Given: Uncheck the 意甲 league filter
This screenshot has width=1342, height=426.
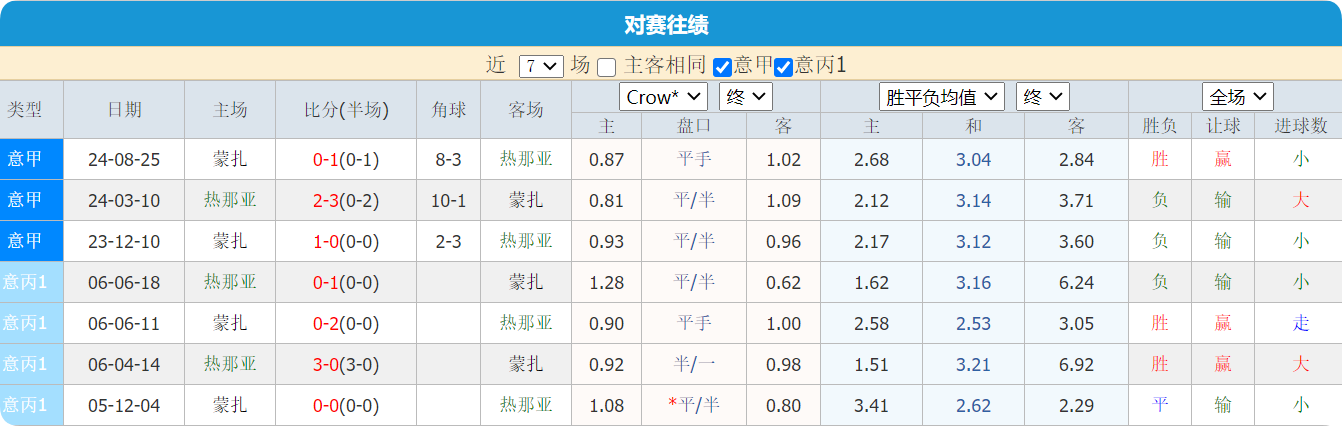Looking at the screenshot, I should coord(722,67).
